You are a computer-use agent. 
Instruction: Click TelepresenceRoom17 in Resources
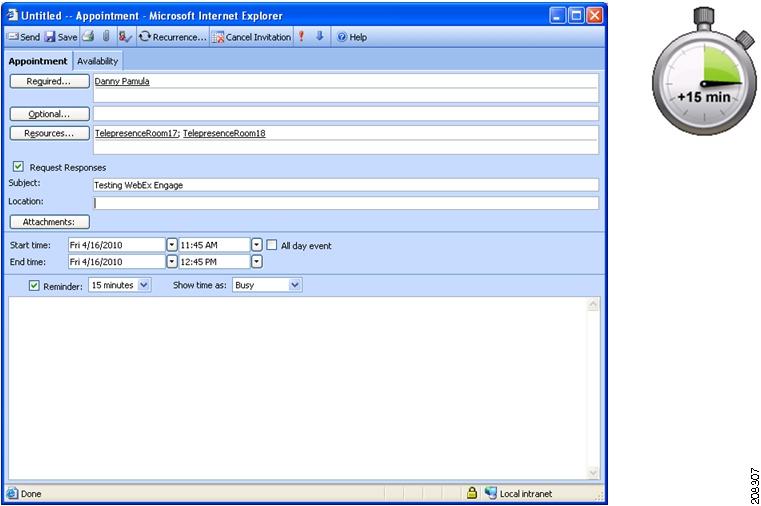[136, 133]
